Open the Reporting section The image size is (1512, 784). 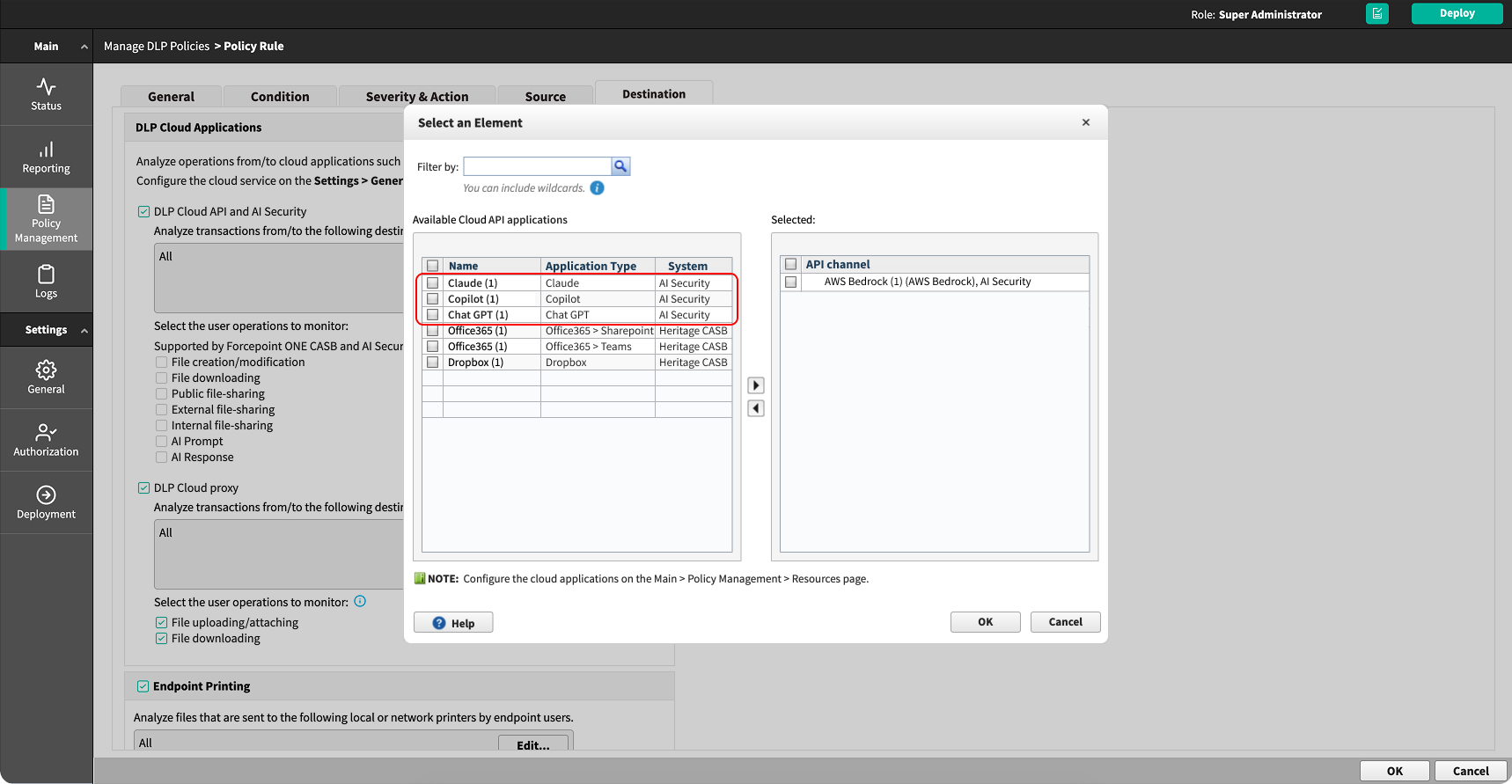point(46,157)
